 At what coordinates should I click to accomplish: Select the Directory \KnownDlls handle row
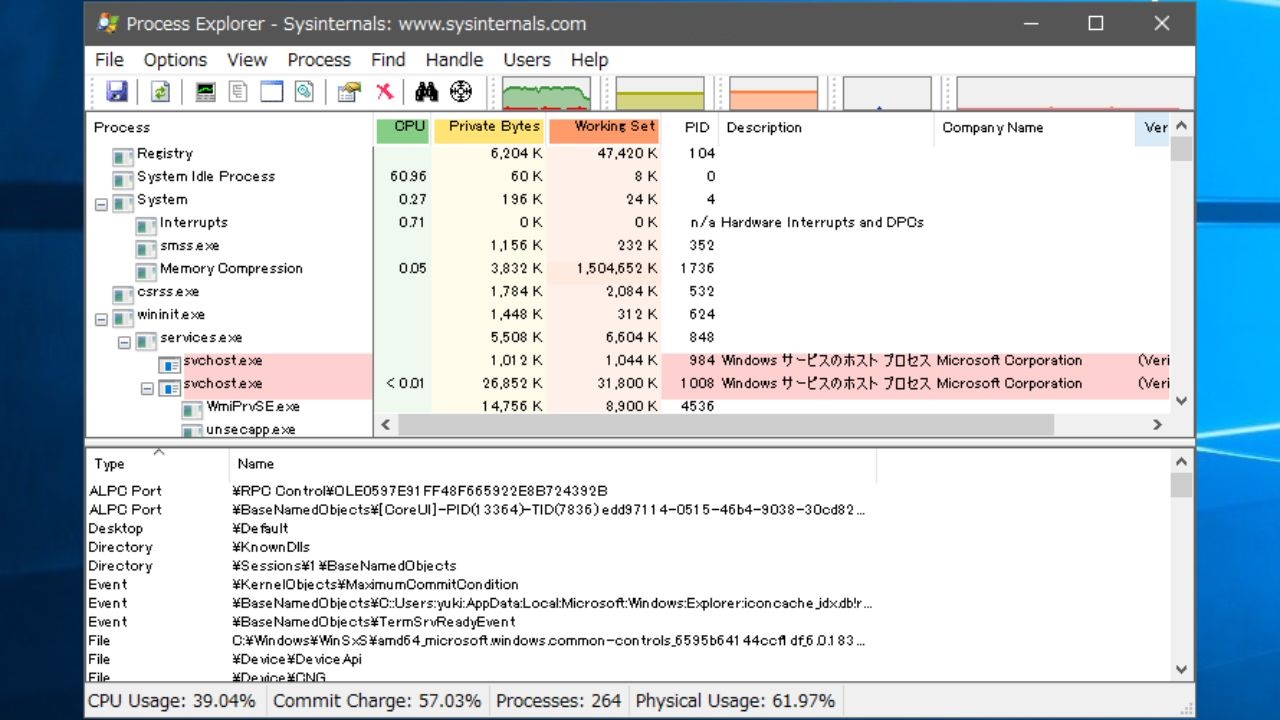(x=628, y=547)
